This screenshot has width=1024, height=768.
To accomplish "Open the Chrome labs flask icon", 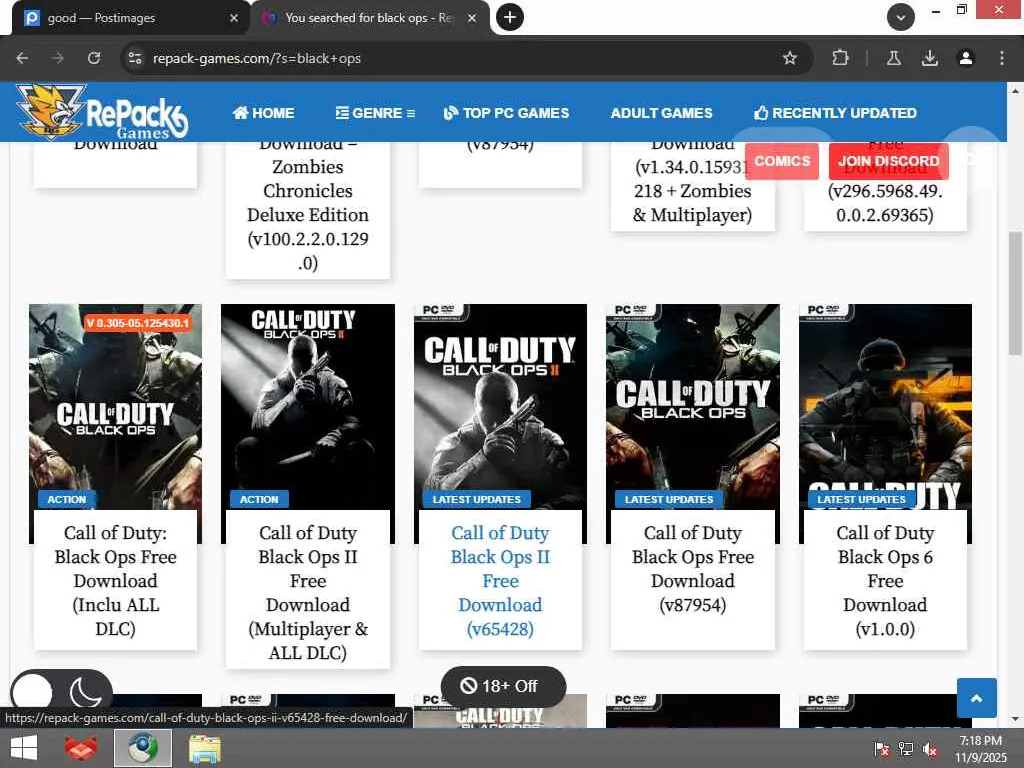I will 894,58.
